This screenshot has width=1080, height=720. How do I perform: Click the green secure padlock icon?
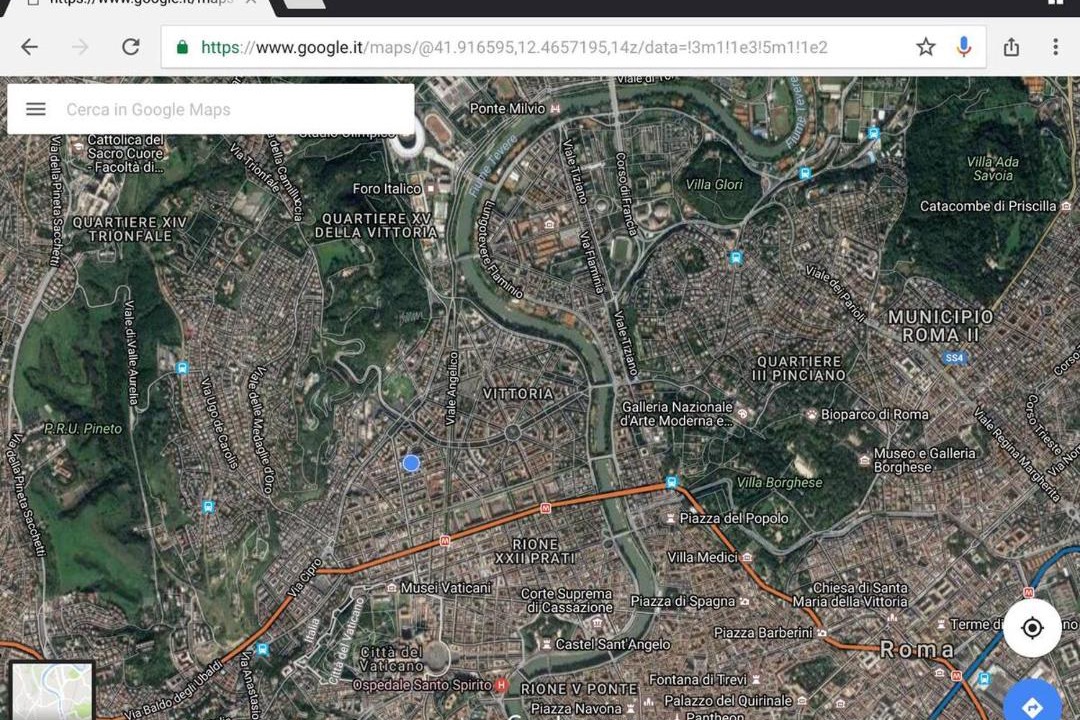tap(182, 47)
